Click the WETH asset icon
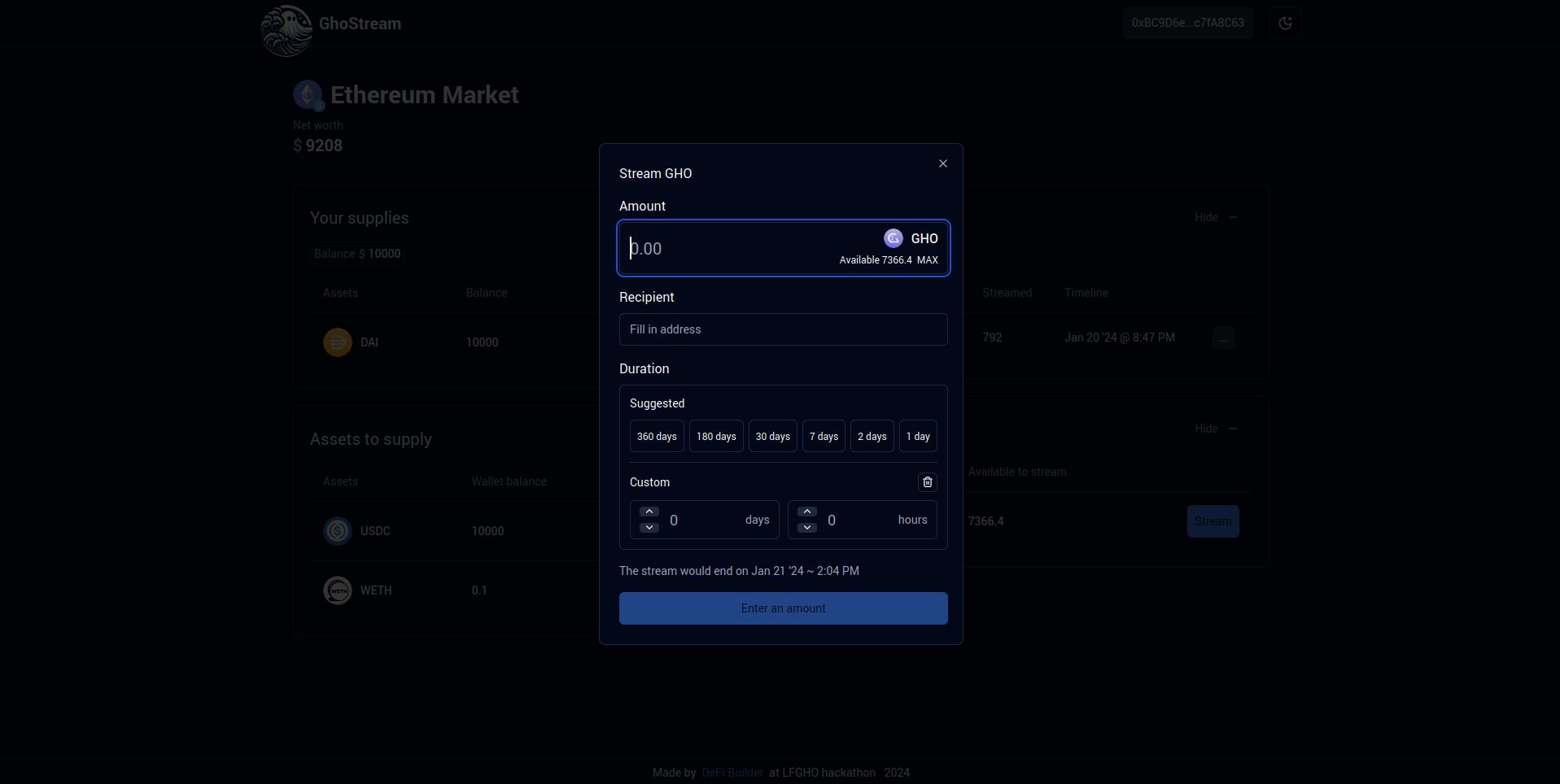 pyautogui.click(x=338, y=590)
